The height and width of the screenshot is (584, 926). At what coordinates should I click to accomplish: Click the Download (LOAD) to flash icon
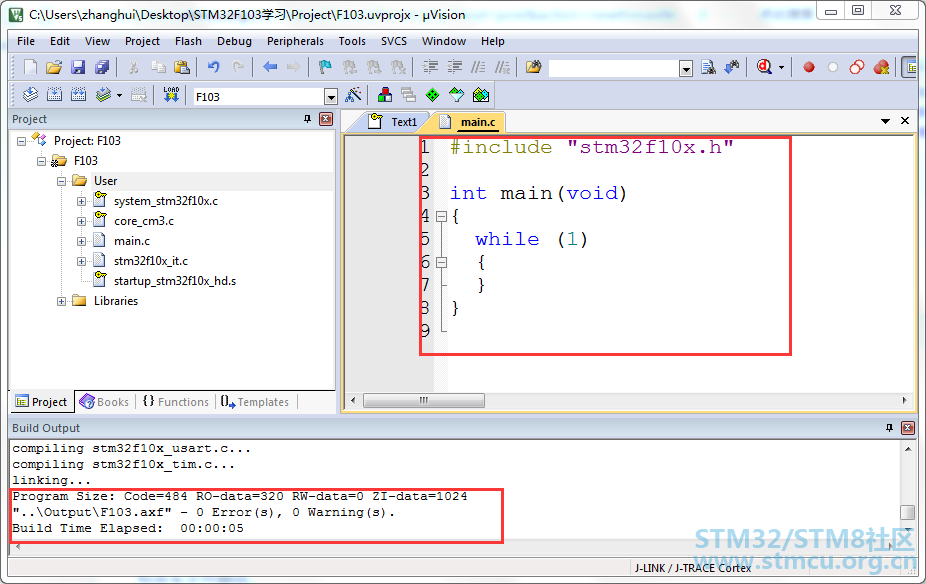pyautogui.click(x=171, y=95)
